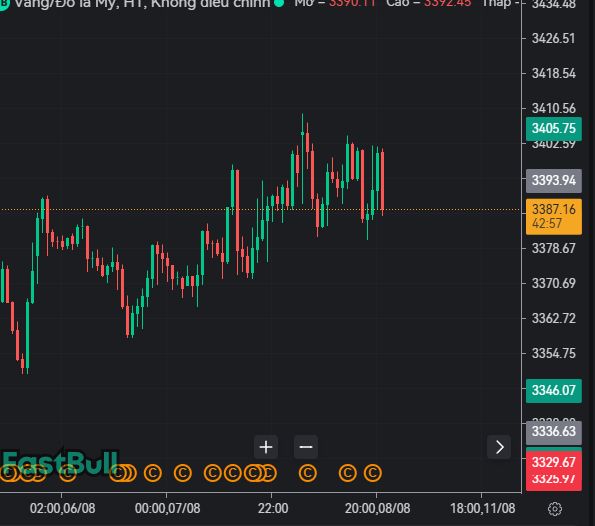Zoom in the chart with the plus button
Image resolution: width=595 pixels, height=526 pixels.
(266, 447)
